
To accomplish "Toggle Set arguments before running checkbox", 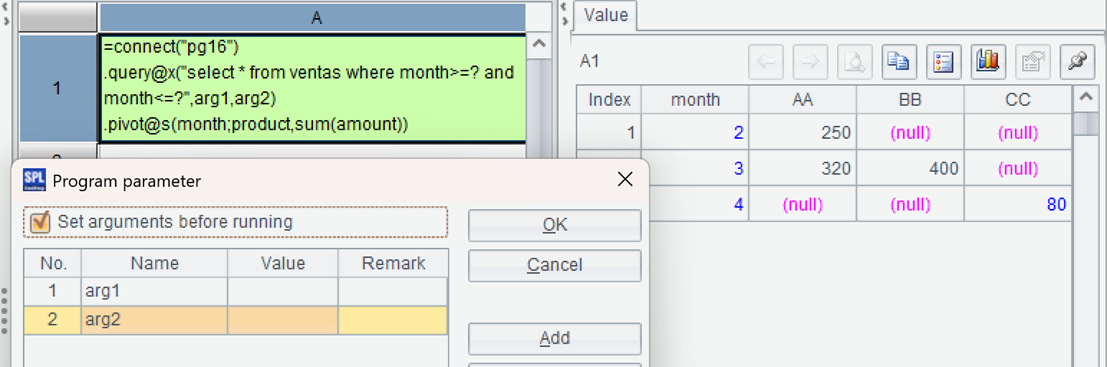I will click(41, 222).
